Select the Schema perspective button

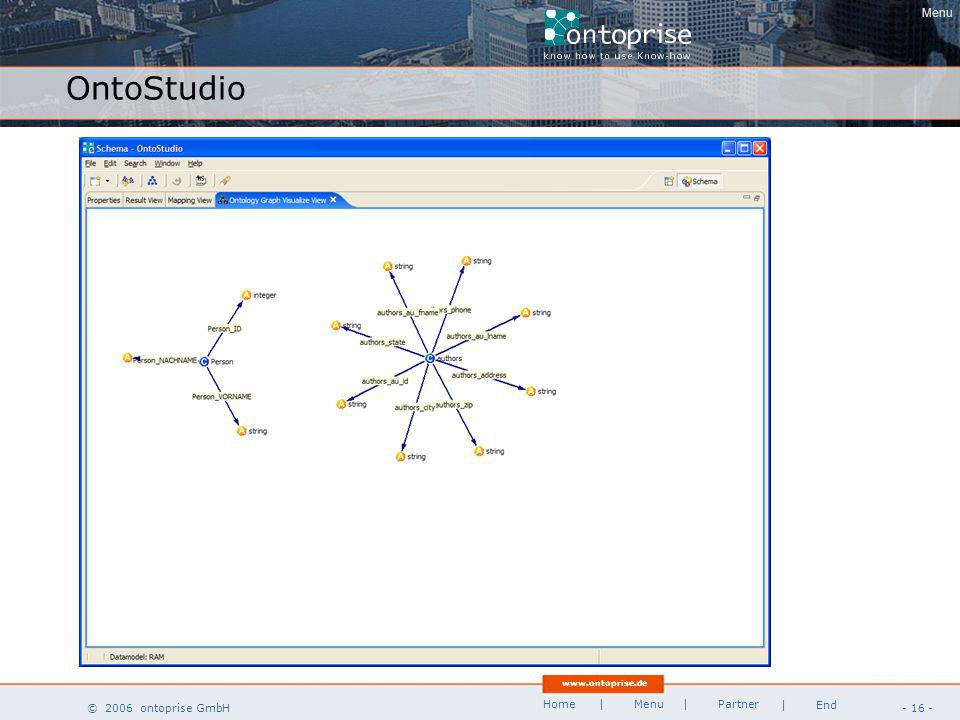tap(700, 181)
